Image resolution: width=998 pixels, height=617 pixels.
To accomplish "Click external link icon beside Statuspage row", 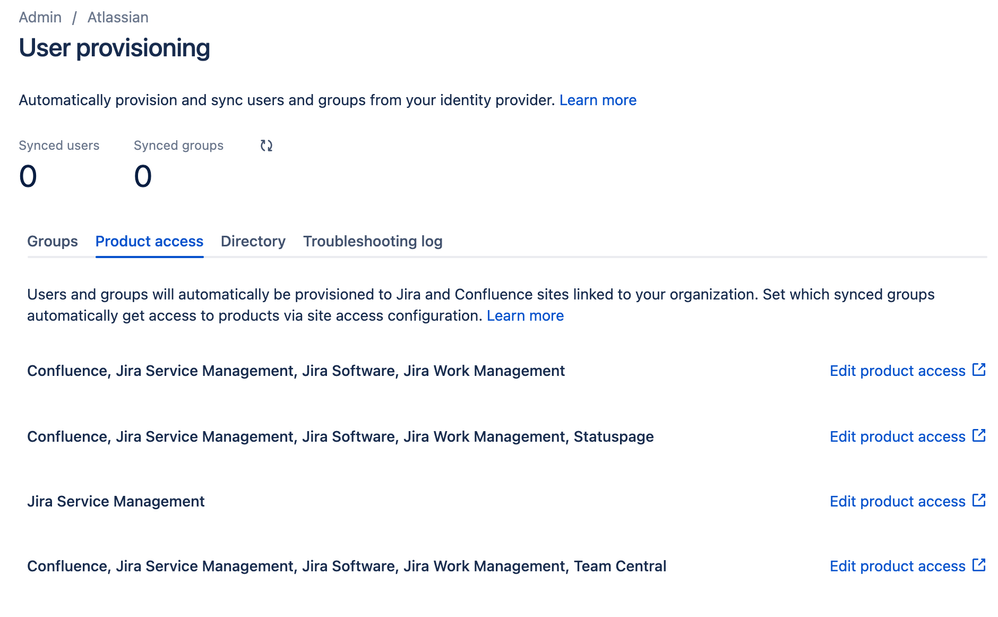I will [979, 436].
